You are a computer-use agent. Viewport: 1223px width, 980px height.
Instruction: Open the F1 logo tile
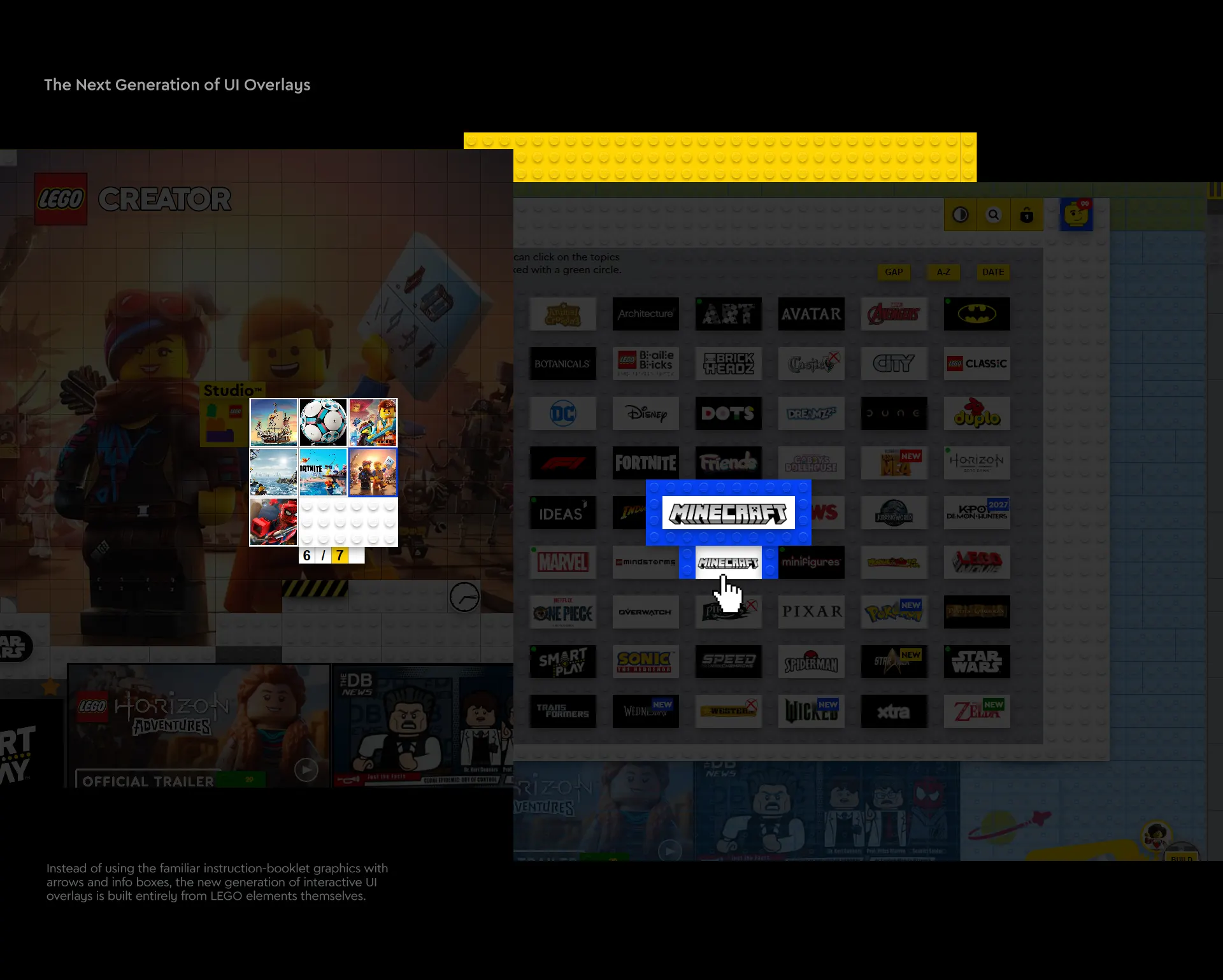click(563, 463)
